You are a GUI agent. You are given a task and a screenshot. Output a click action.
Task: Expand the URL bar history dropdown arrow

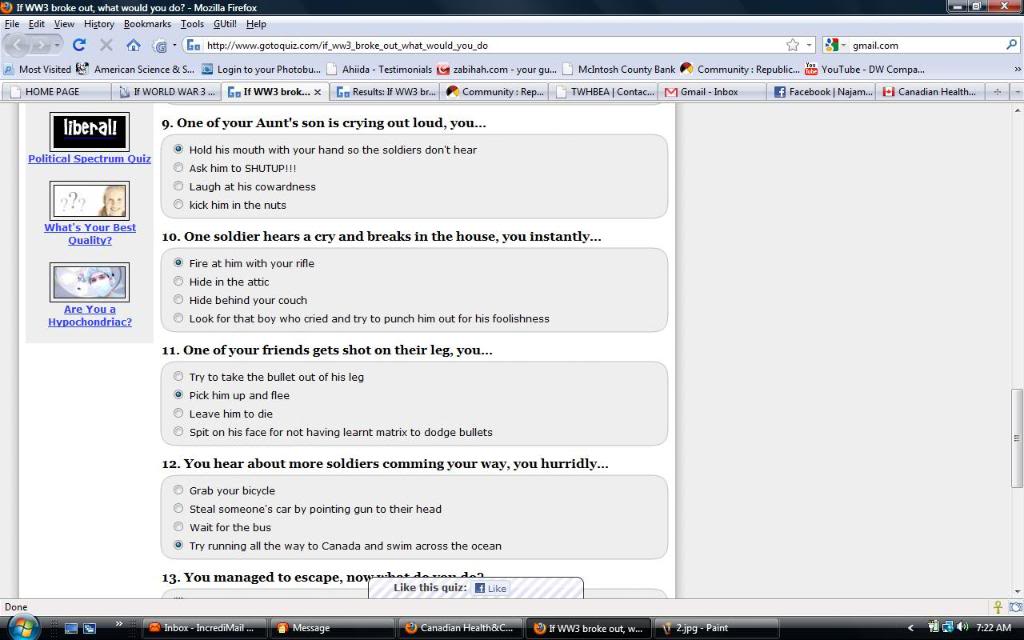tap(808, 45)
